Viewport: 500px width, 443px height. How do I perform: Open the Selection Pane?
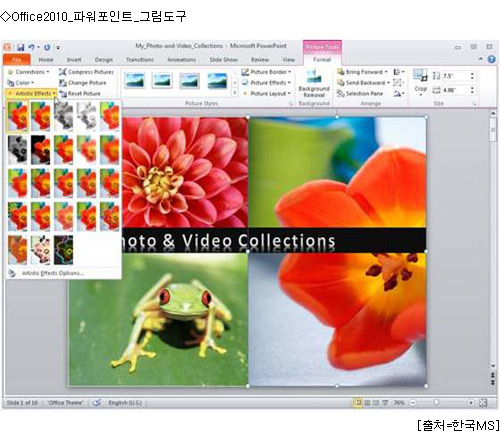pos(360,94)
